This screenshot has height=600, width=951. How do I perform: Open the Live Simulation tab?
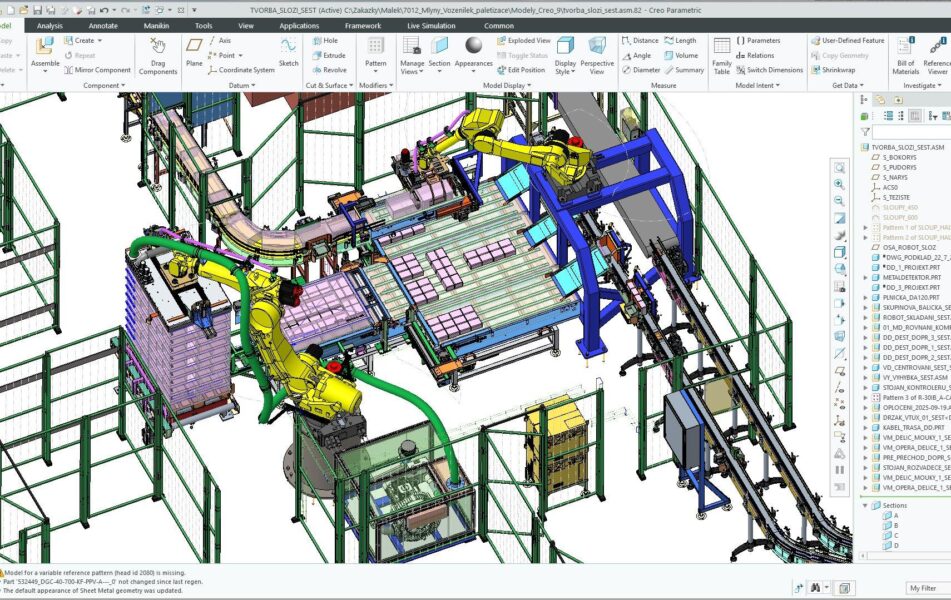tap(429, 26)
